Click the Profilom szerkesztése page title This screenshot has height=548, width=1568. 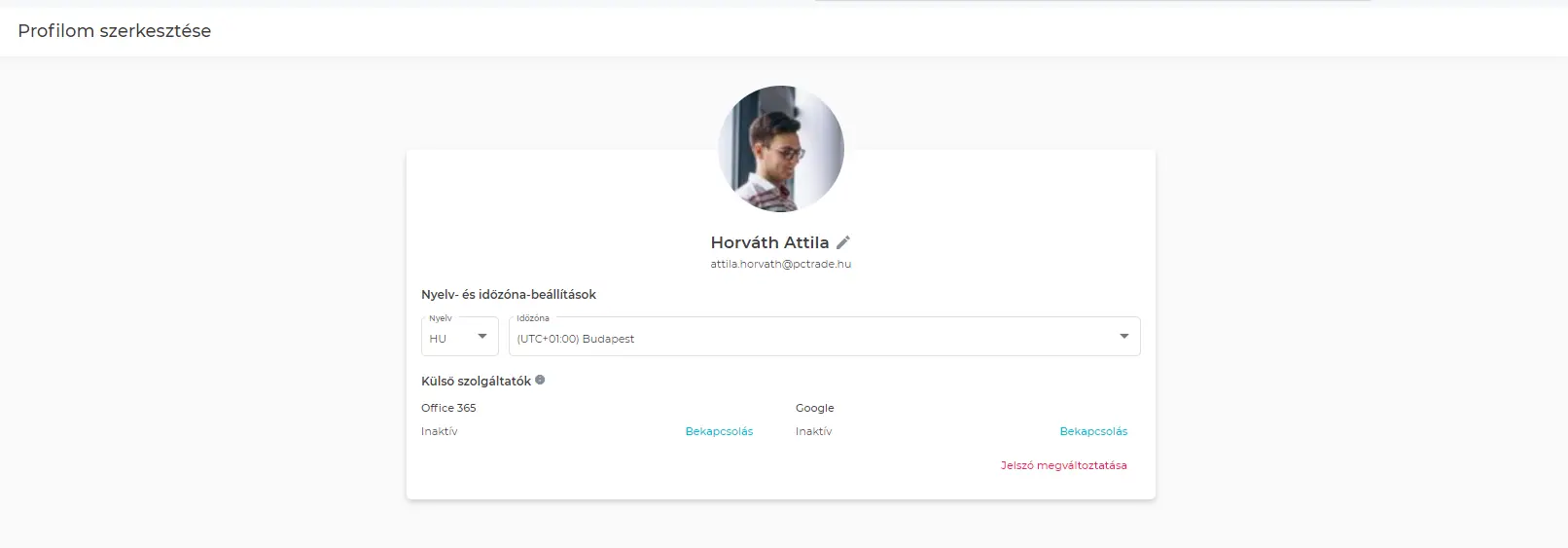tap(115, 31)
